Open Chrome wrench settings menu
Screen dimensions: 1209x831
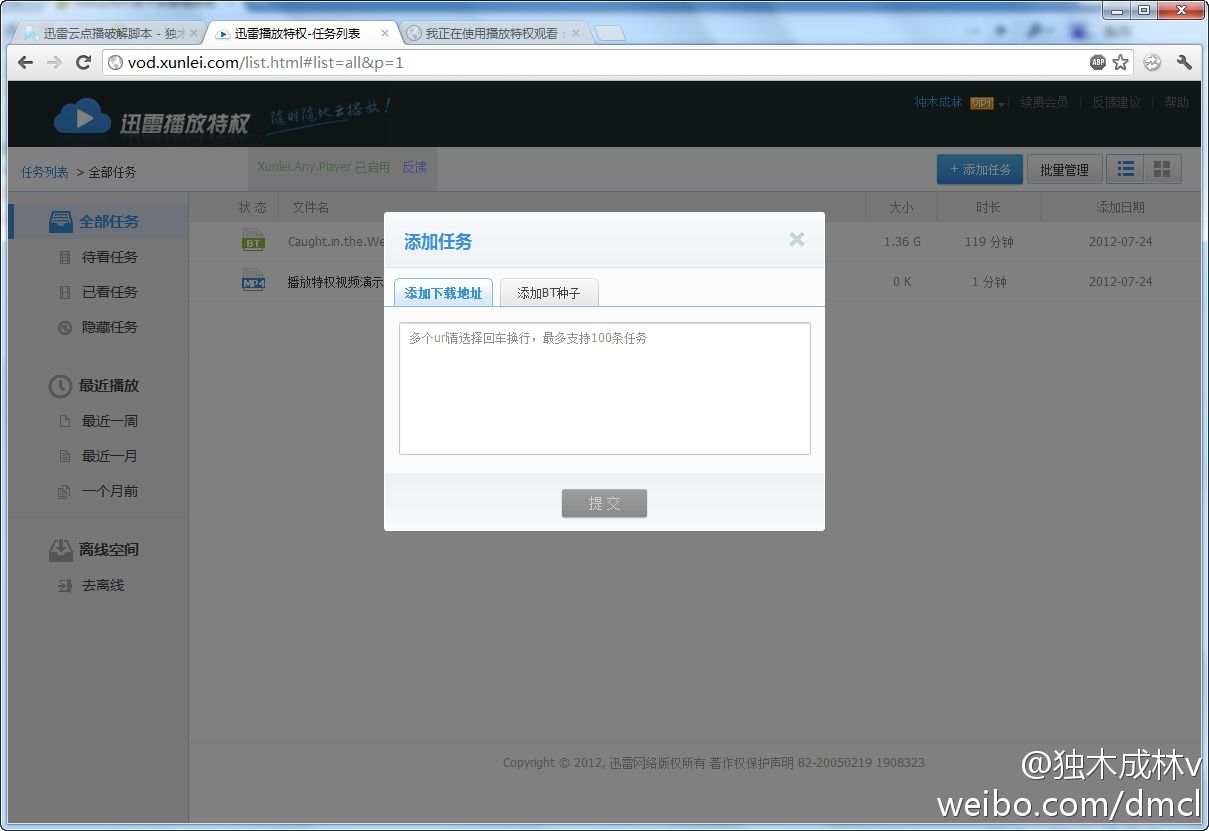tap(1184, 62)
